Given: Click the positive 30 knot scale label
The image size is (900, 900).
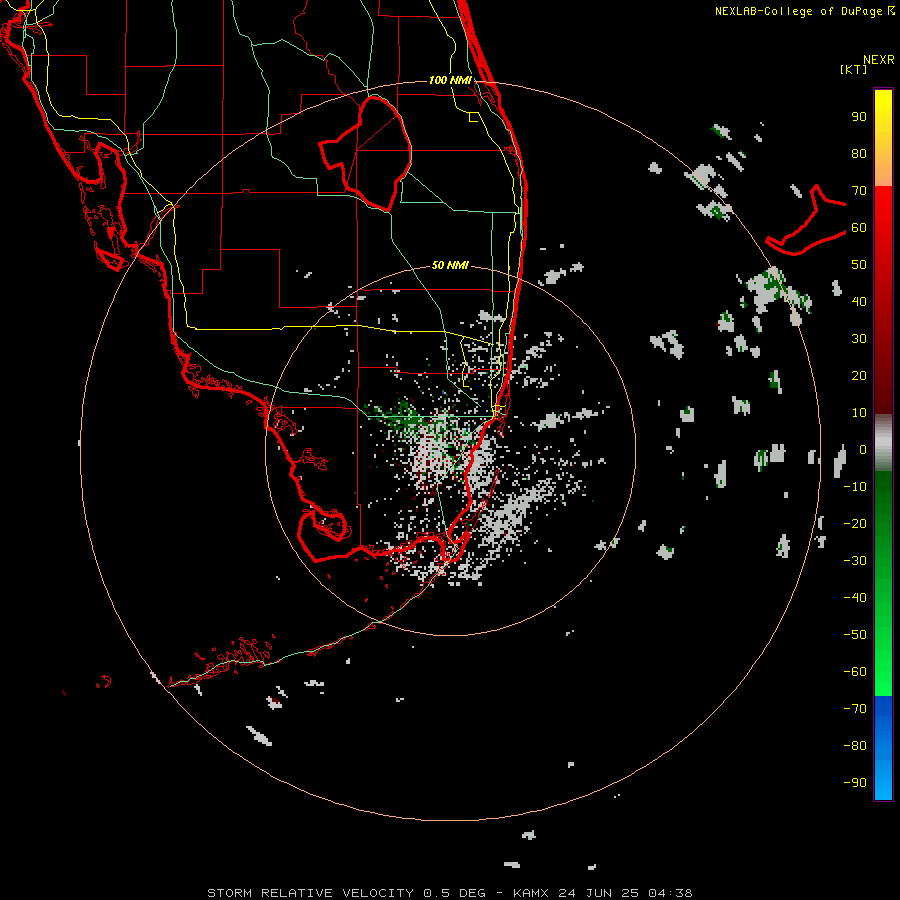Looking at the screenshot, I should pos(859,339).
